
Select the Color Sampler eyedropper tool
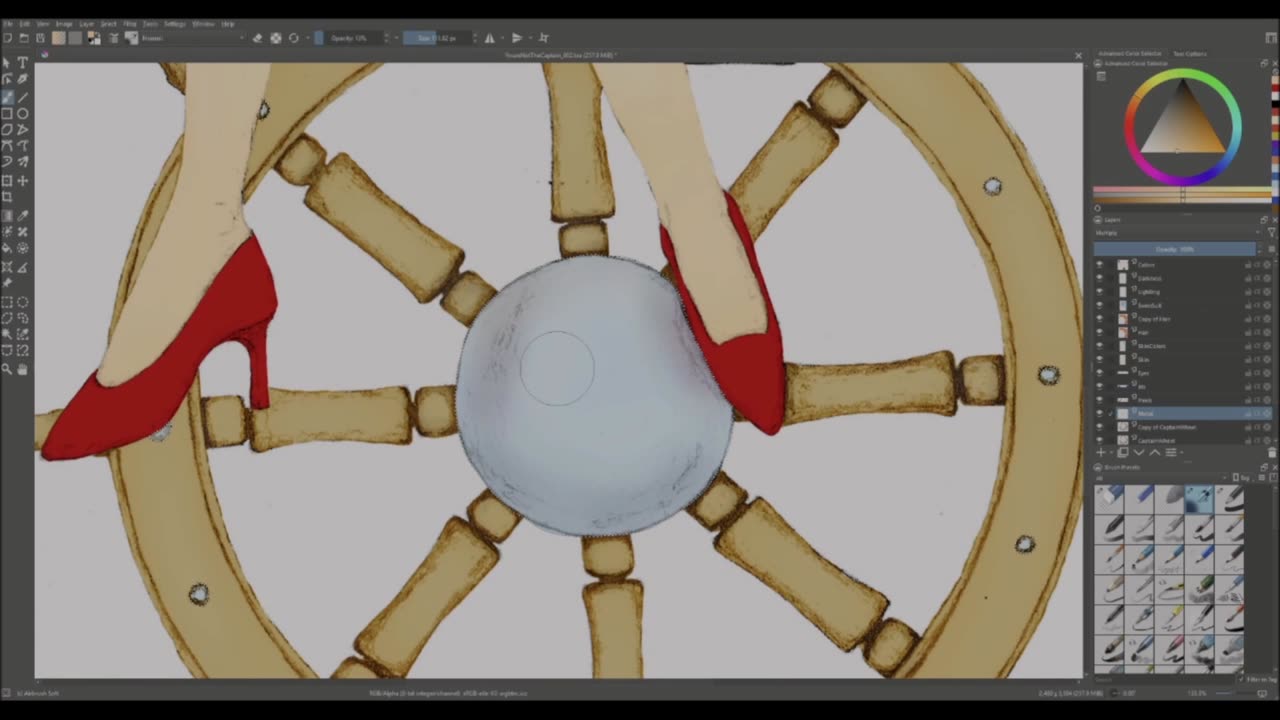click(22, 216)
